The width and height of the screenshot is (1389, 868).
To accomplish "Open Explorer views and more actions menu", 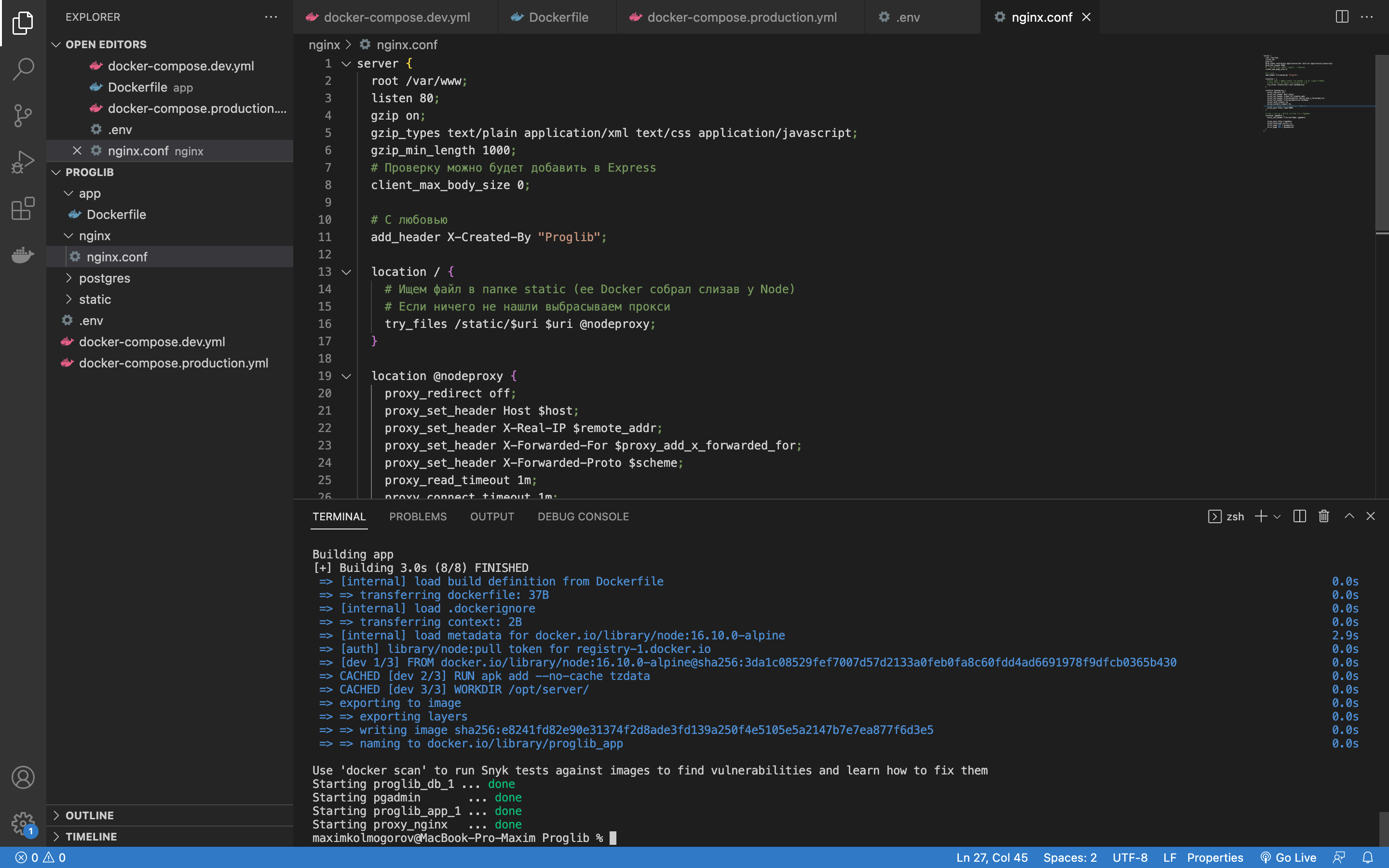I will (x=271, y=17).
